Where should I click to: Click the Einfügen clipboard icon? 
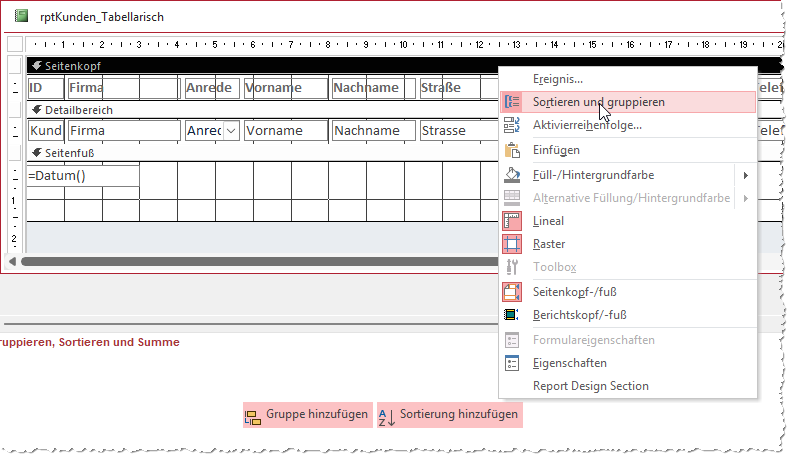[512, 150]
